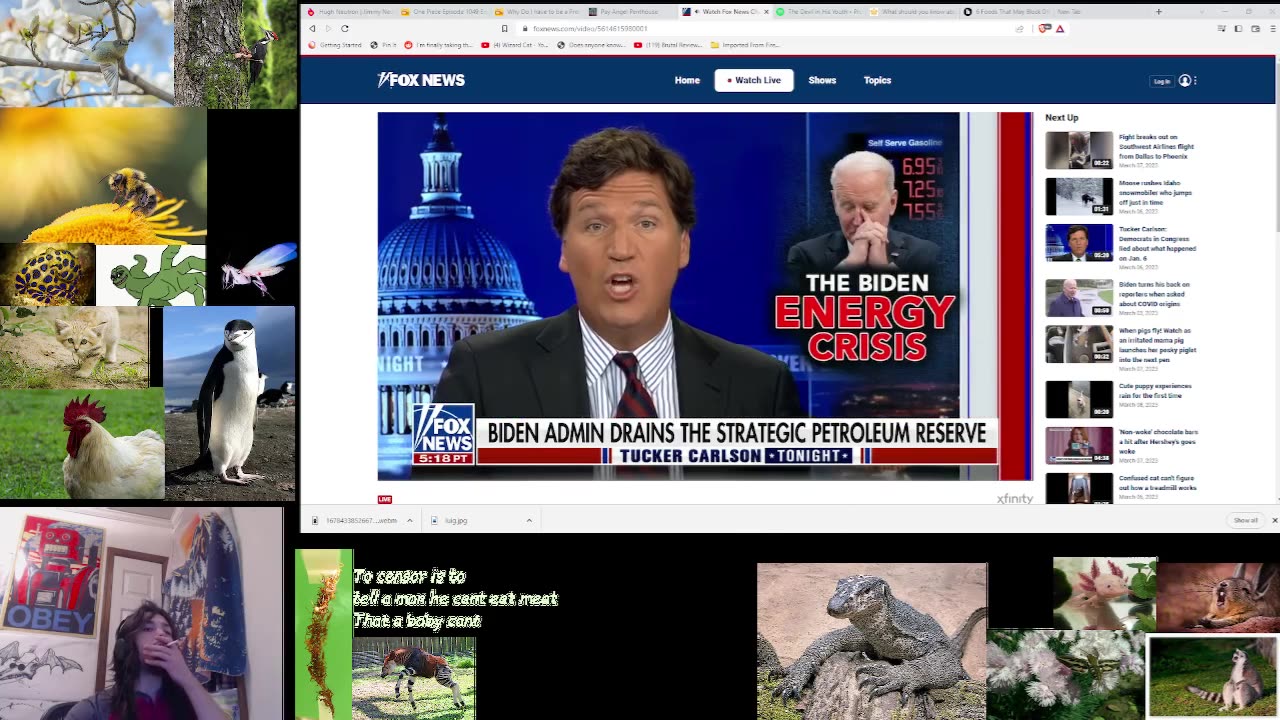
Task: Open Getting Started bookmark
Action: [335, 45]
